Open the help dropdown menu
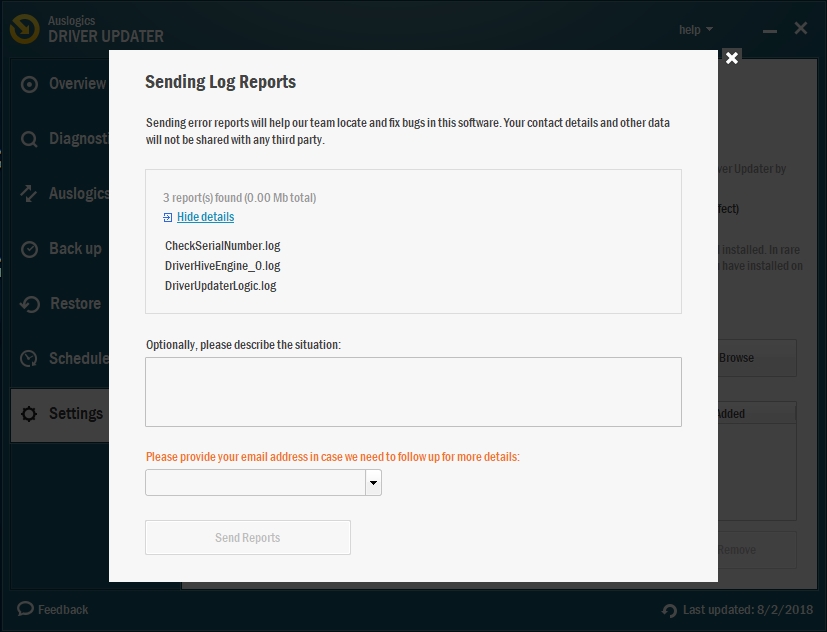 coord(696,30)
